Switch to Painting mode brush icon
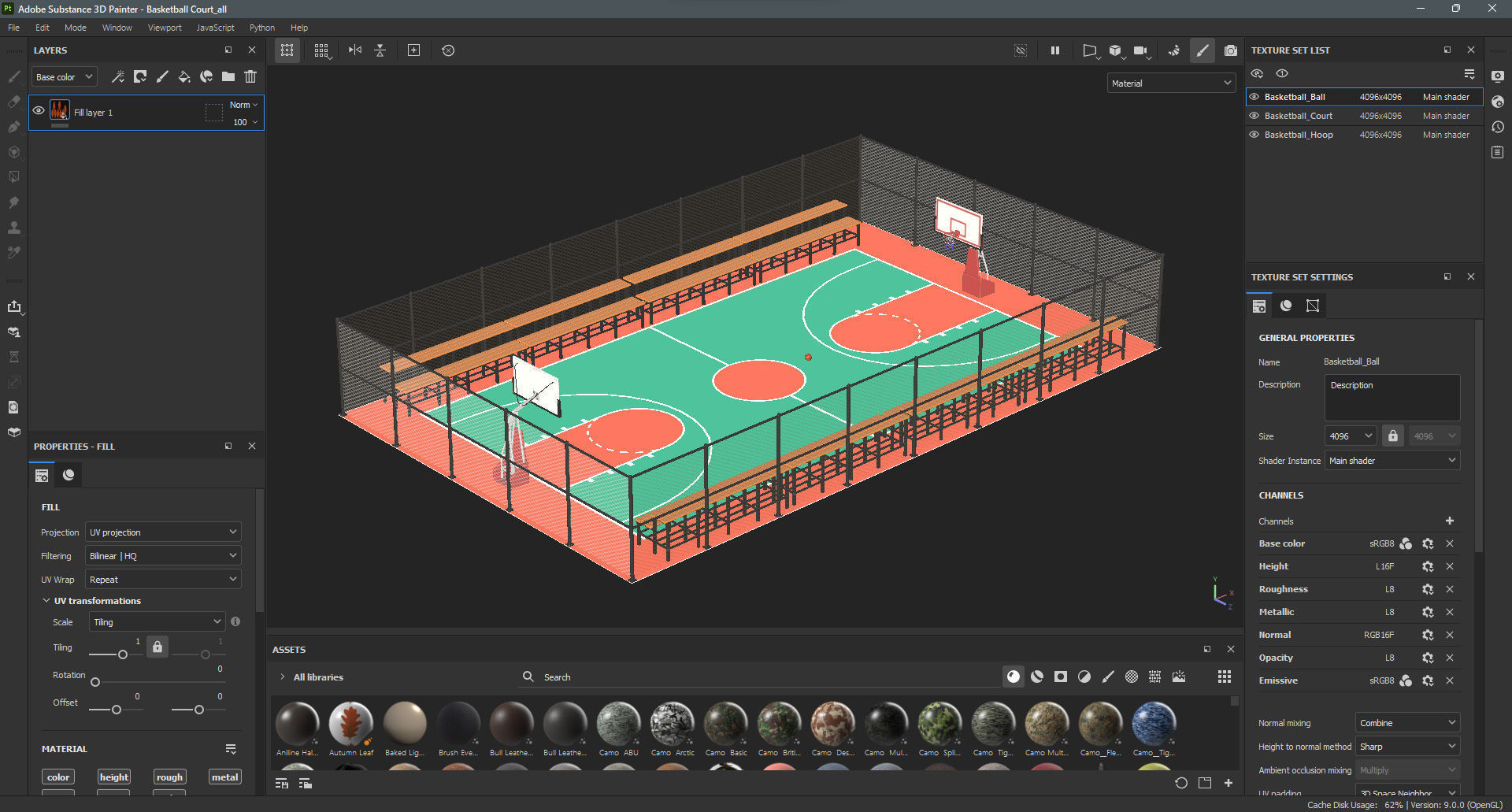Image resolution: width=1512 pixels, height=812 pixels. click(x=1202, y=50)
